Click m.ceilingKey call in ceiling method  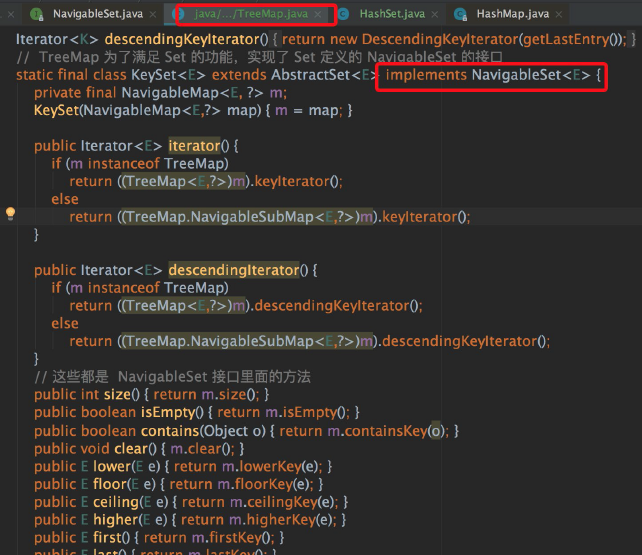[x=274, y=502]
